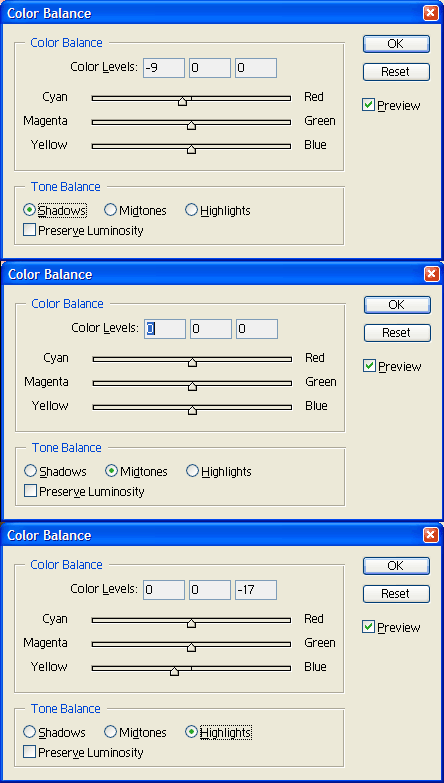Close the Color Balance dialog with Shadows selected
444x783 pixels.
tap(431, 13)
